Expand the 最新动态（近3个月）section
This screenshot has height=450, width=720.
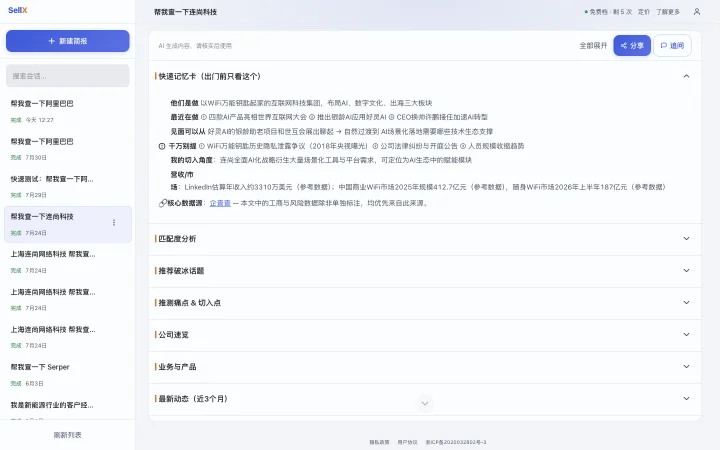686,399
